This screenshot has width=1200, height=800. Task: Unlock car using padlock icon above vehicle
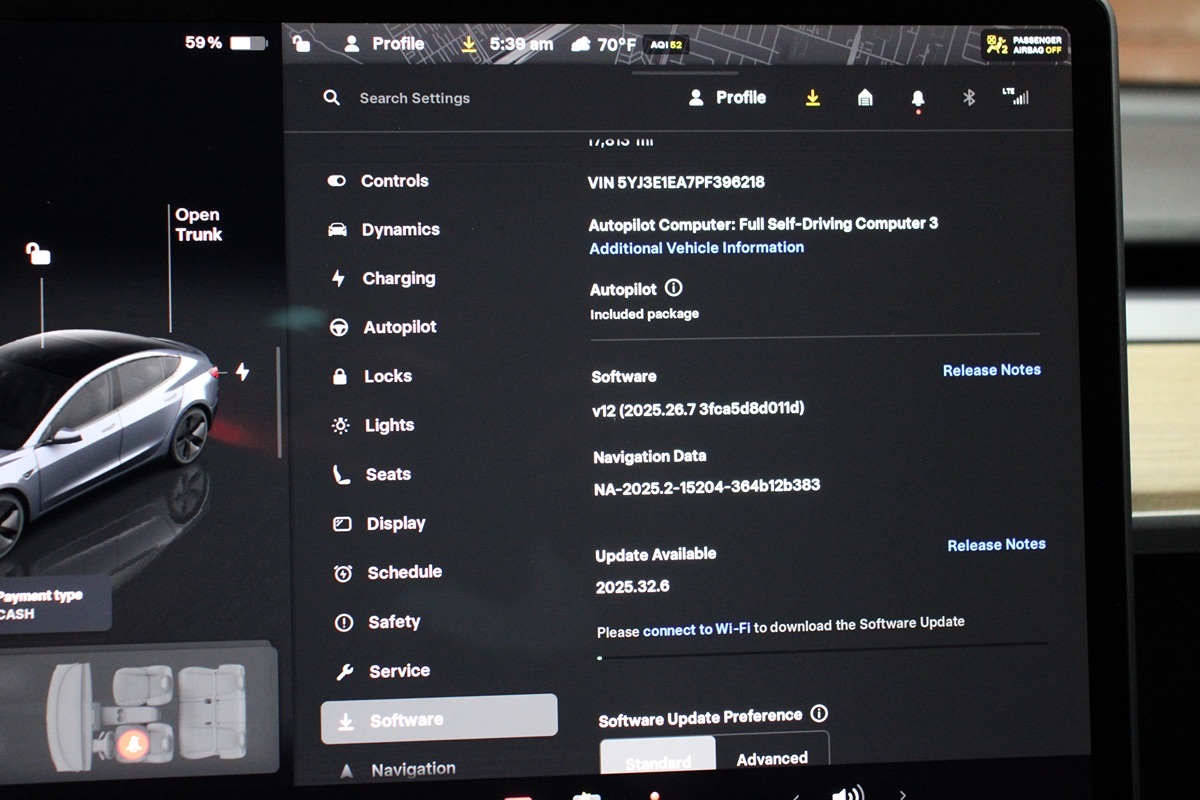tap(38, 254)
